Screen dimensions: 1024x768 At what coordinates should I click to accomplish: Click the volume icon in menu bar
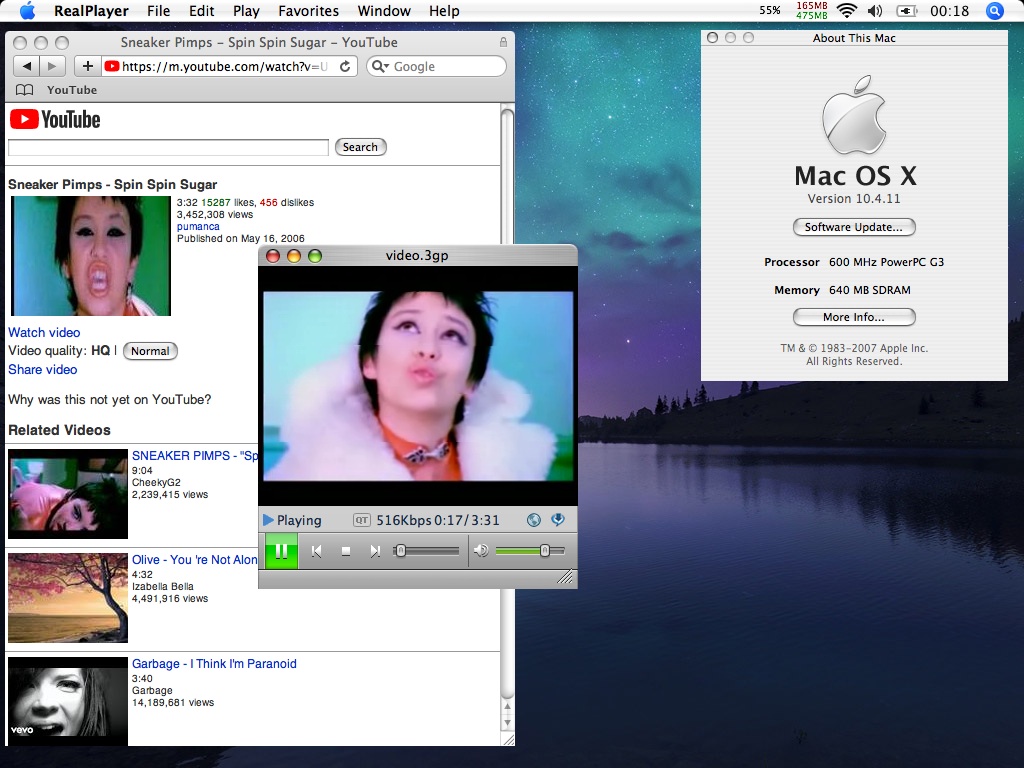click(x=875, y=10)
